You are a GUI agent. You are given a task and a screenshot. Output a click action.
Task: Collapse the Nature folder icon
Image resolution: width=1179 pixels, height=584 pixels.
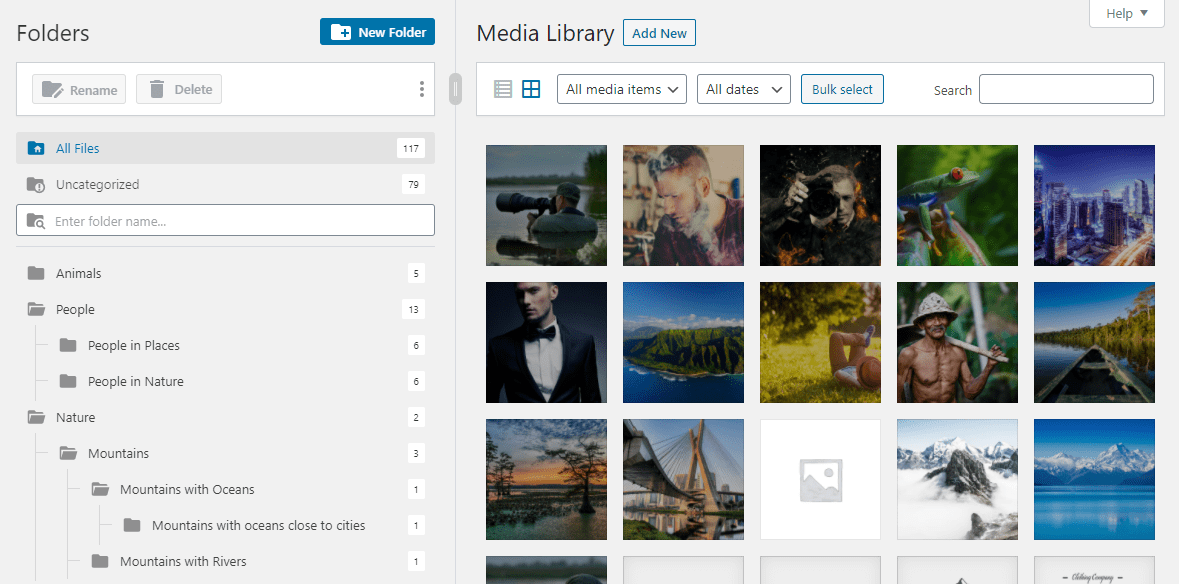pos(35,417)
